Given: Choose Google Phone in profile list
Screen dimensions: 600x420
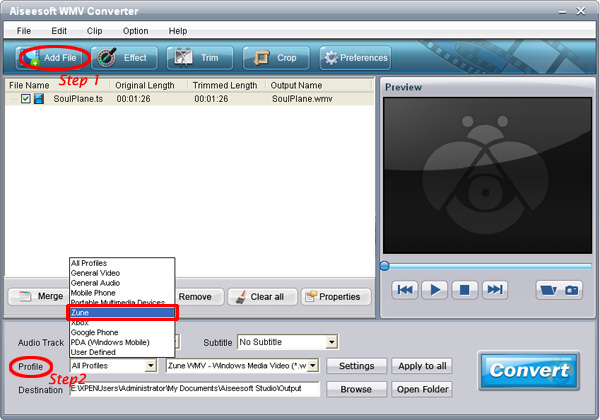Looking at the screenshot, I should [97, 333].
